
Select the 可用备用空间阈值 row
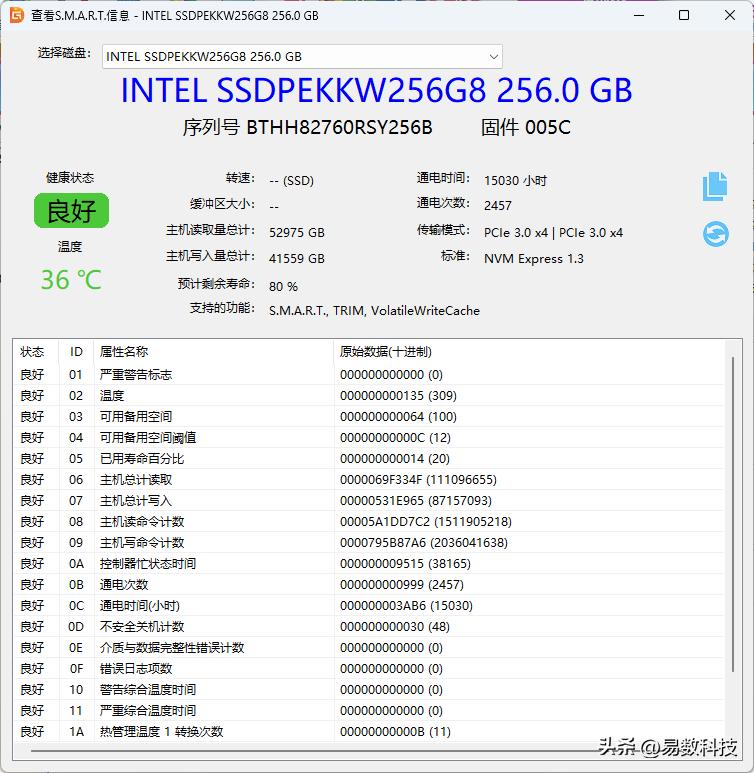(x=369, y=437)
